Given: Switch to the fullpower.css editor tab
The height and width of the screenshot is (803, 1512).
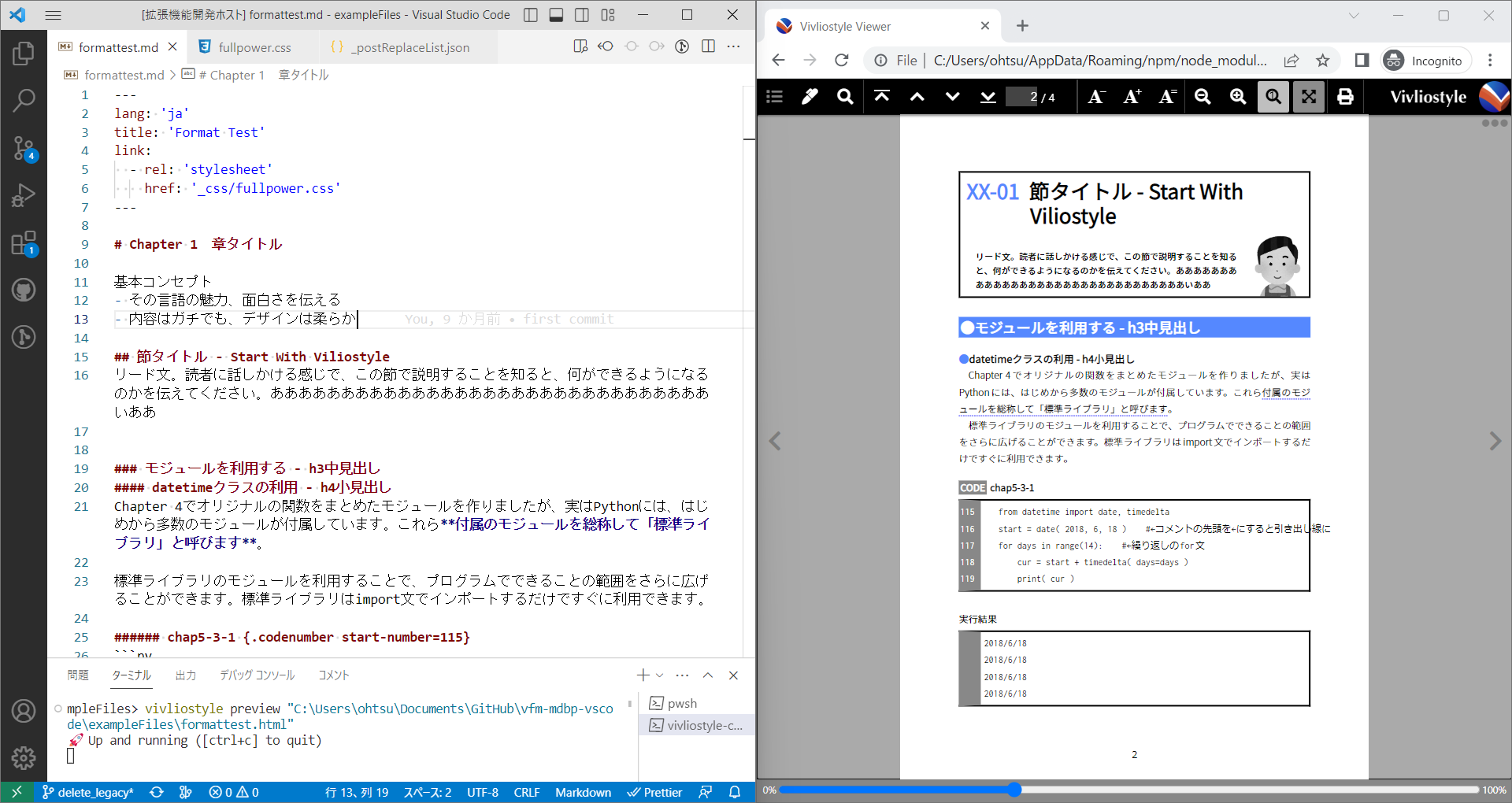Looking at the screenshot, I should pyautogui.click(x=254, y=47).
